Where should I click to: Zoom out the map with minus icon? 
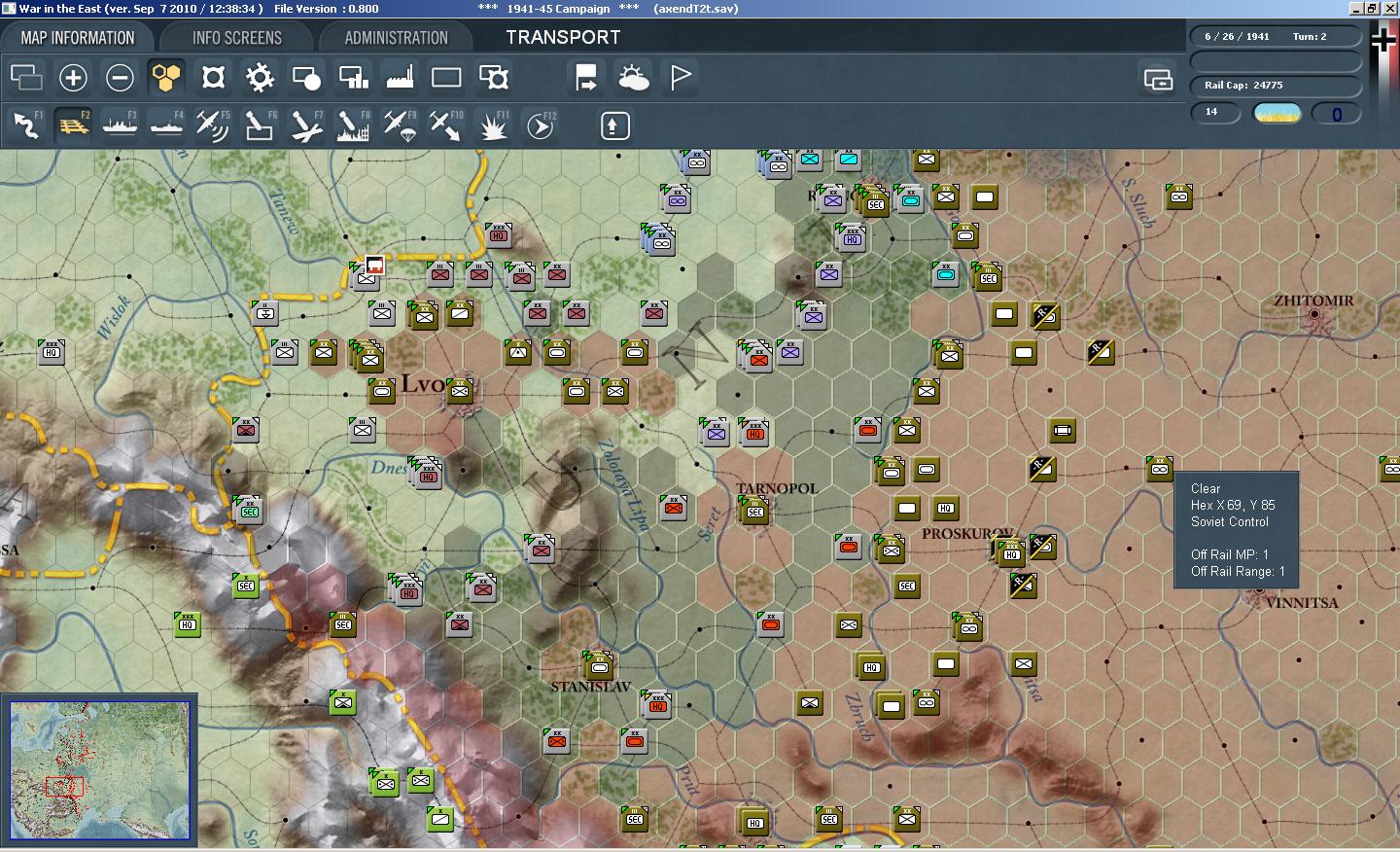120,78
